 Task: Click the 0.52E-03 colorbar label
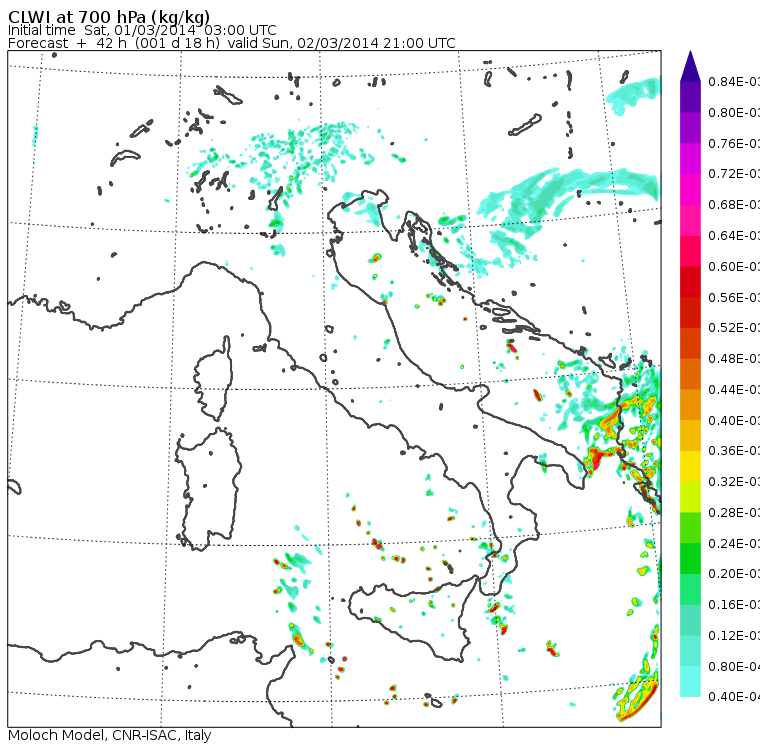tap(734, 328)
